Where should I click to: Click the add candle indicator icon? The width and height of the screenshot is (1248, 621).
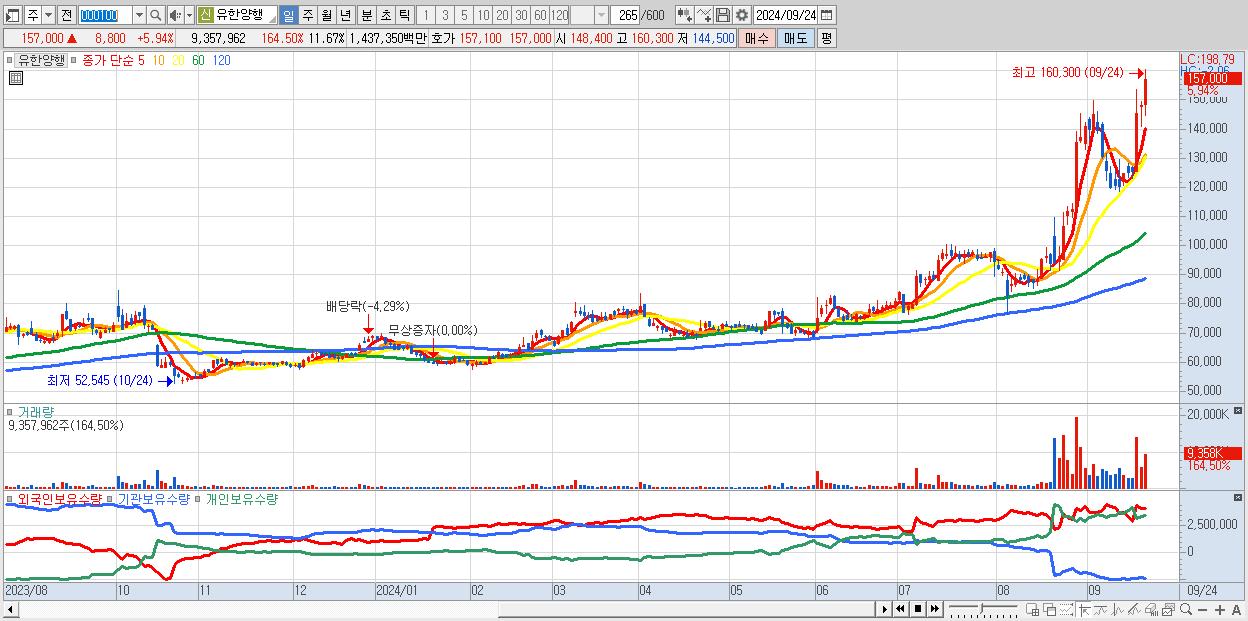684,15
